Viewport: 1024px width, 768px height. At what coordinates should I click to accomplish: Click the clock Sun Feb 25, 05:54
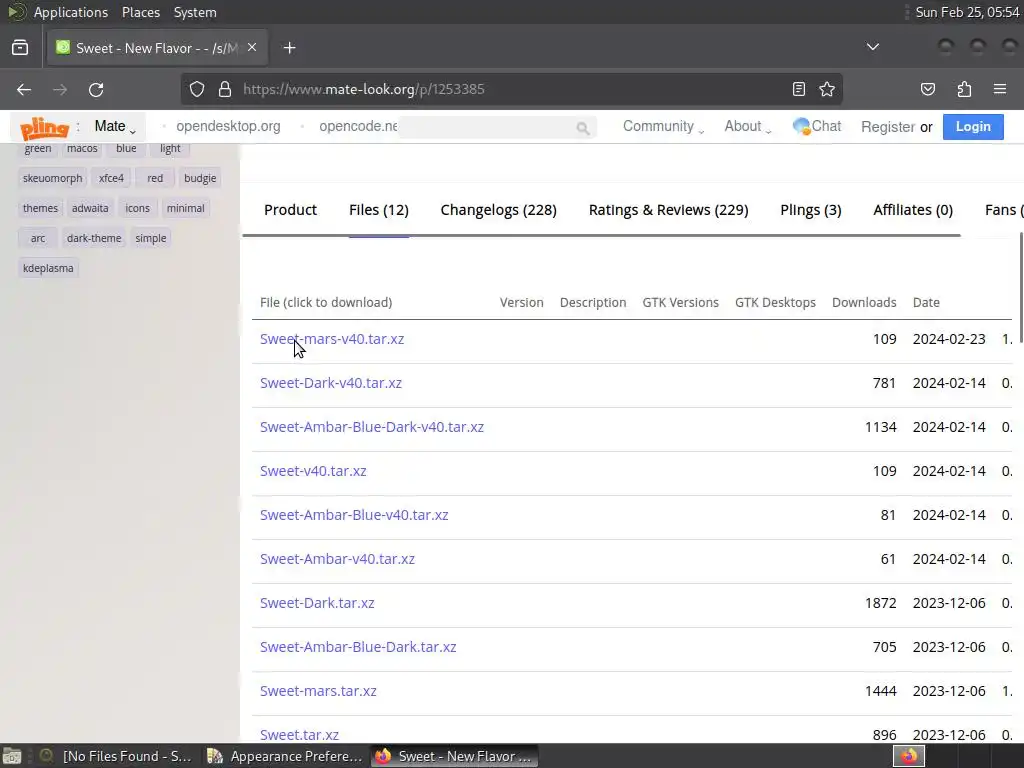[x=967, y=12]
